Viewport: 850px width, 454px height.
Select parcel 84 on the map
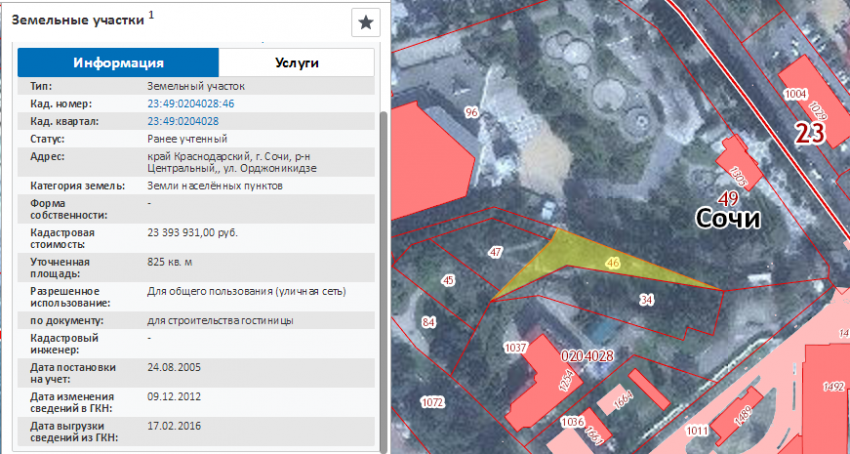point(429,321)
